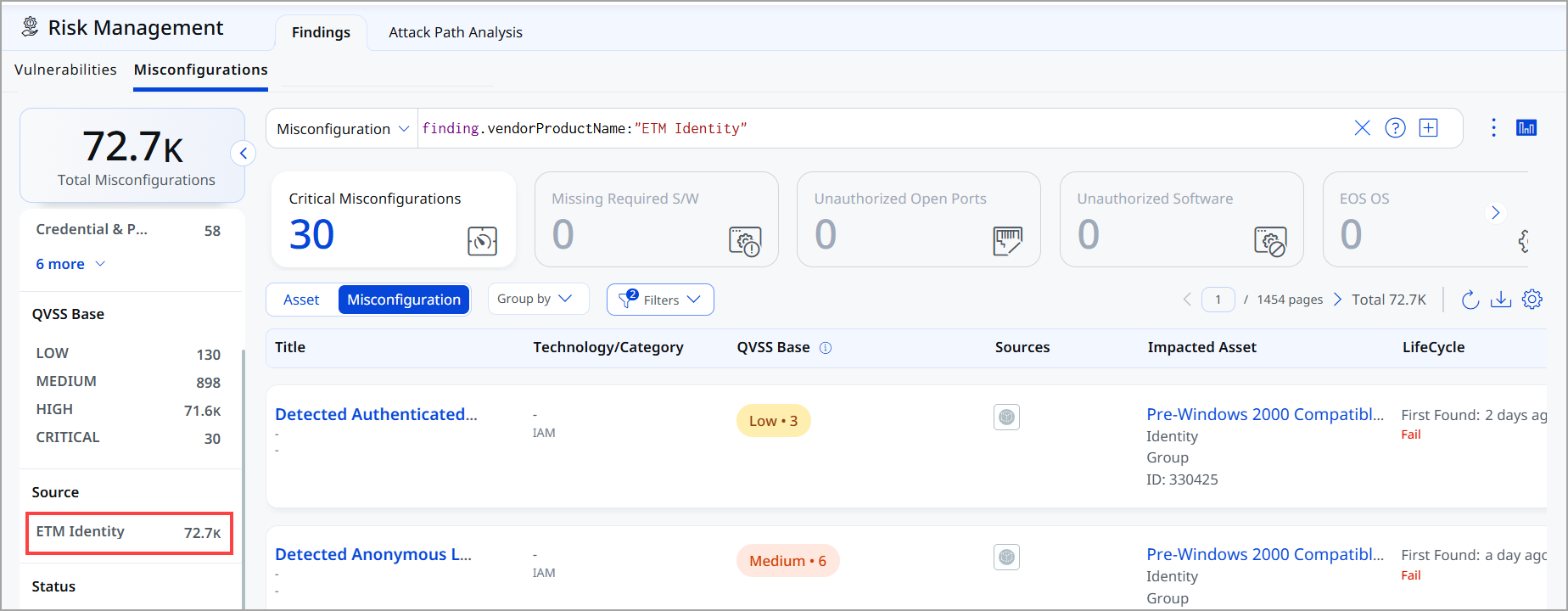Click the Missing Required S/W icon

(745, 241)
